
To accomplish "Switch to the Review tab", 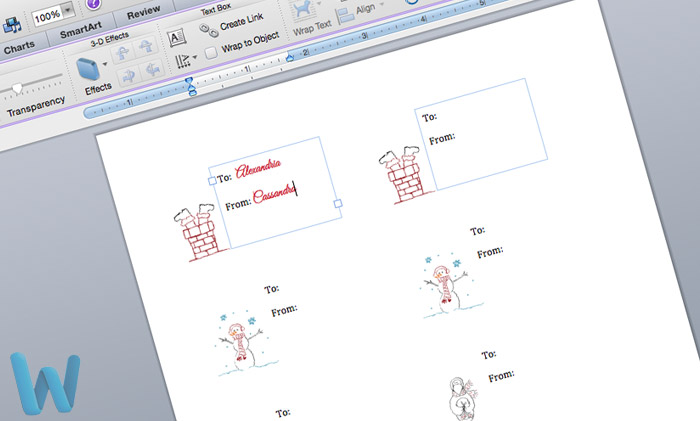I will (143, 13).
